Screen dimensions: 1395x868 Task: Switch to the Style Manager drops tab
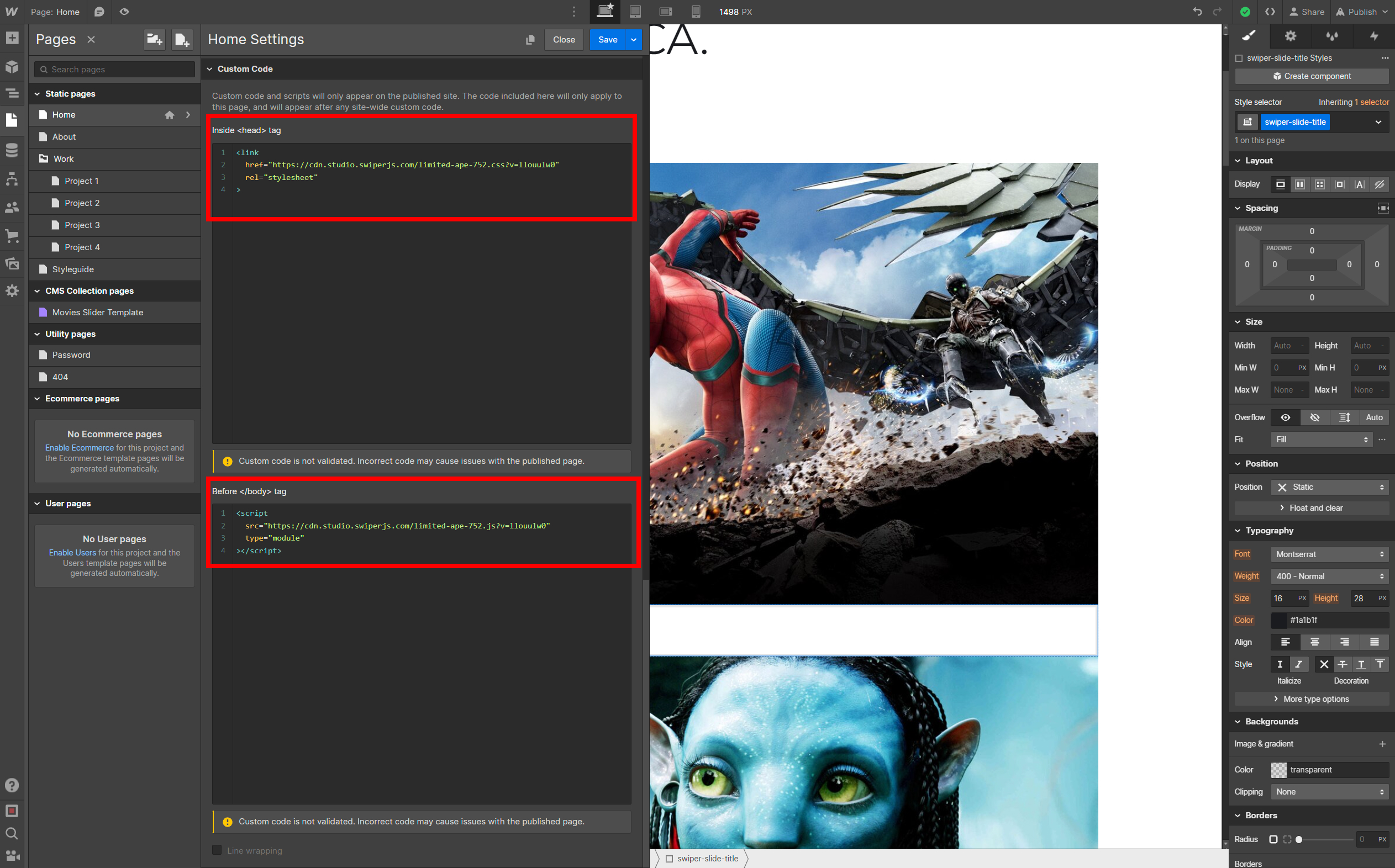tap(1332, 36)
